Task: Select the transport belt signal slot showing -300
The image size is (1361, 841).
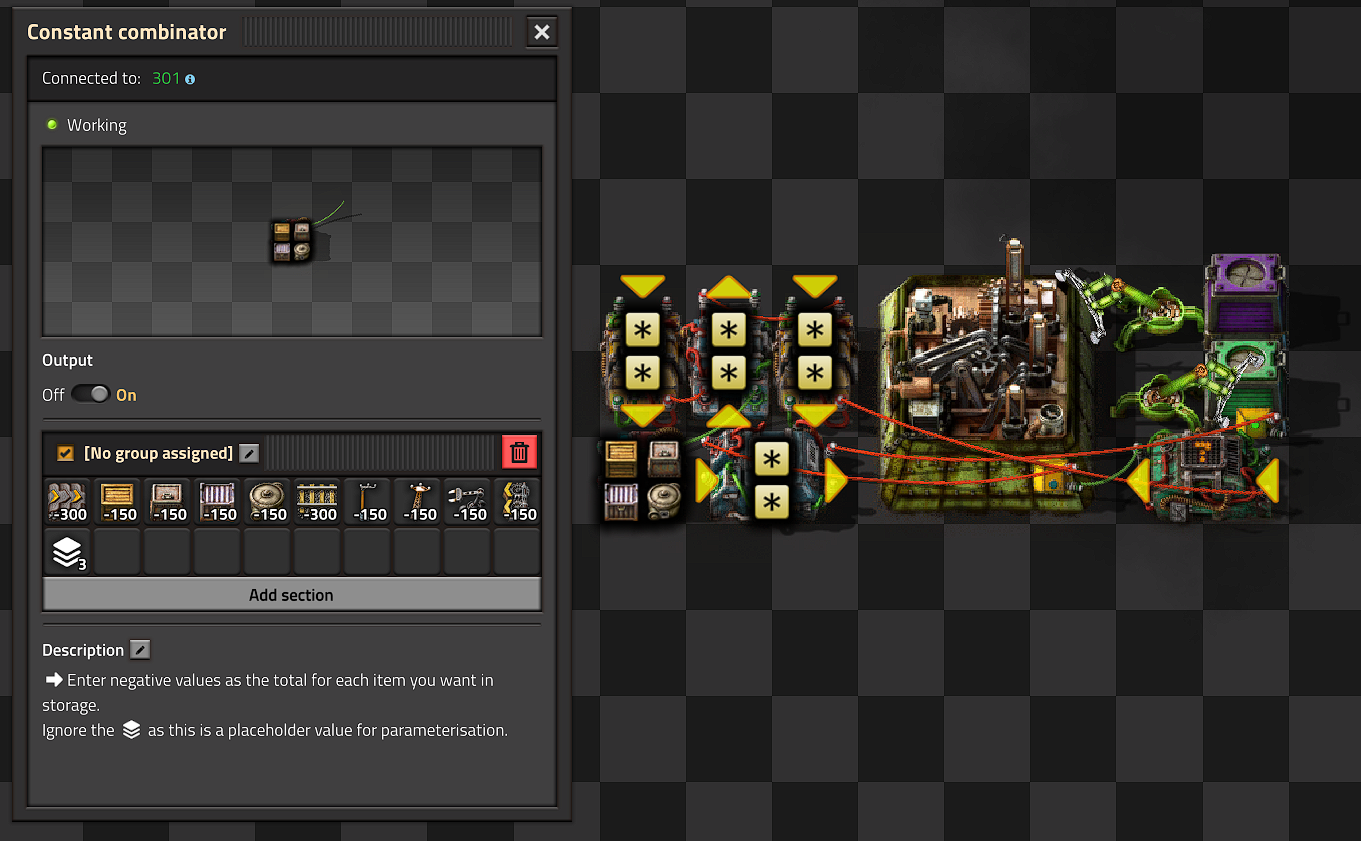Action: pos(68,501)
